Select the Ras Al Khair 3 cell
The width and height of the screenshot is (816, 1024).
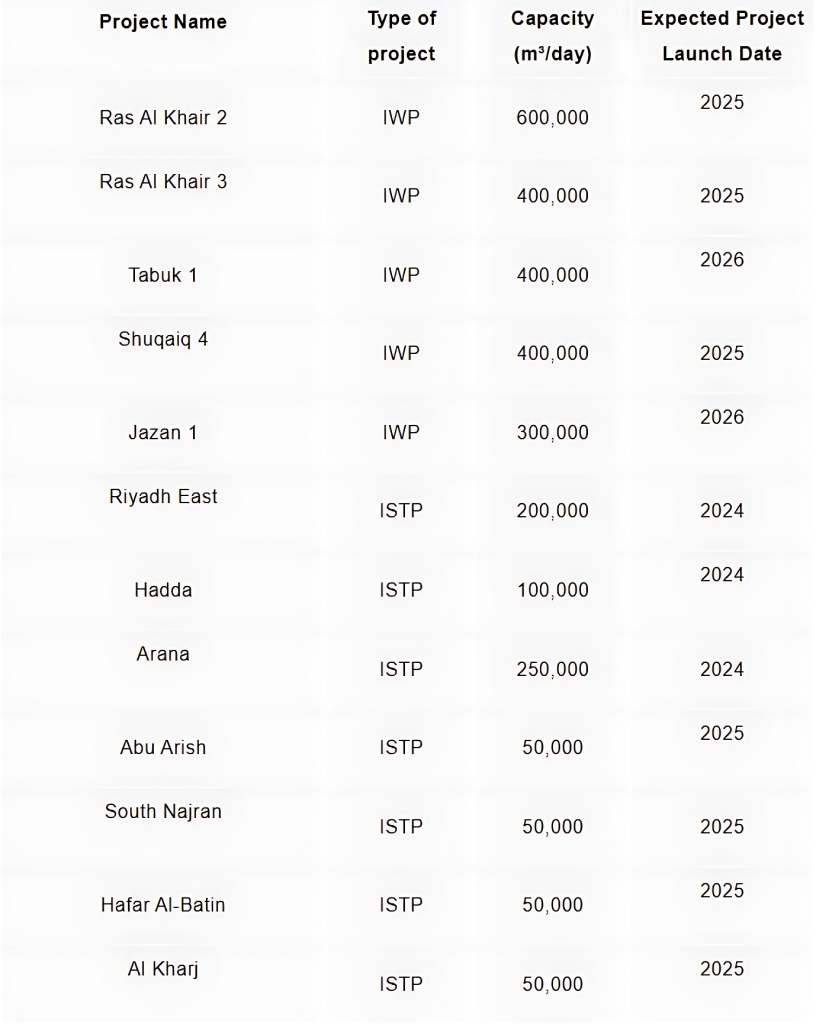163,181
